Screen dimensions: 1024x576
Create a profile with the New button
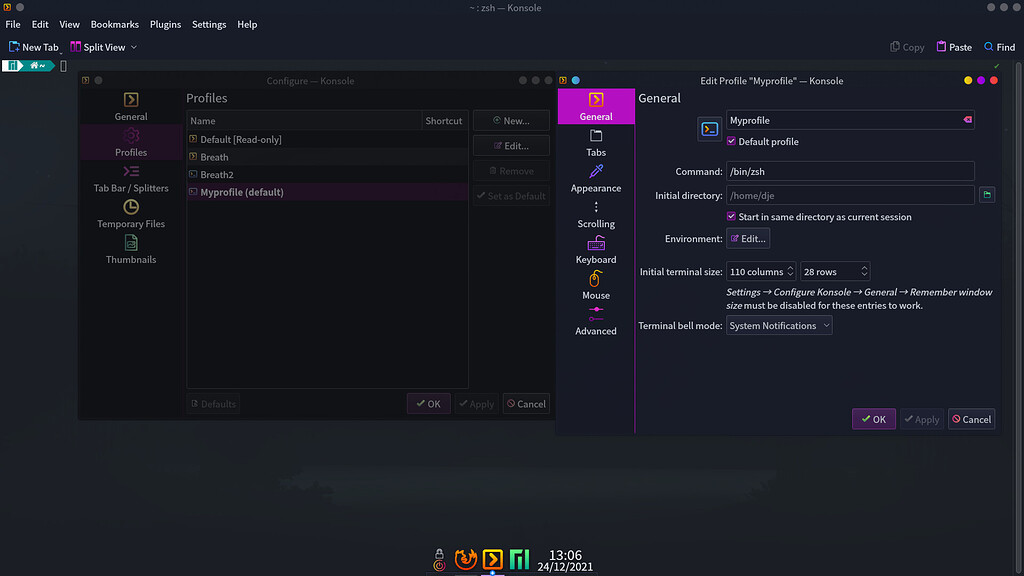tap(511, 121)
